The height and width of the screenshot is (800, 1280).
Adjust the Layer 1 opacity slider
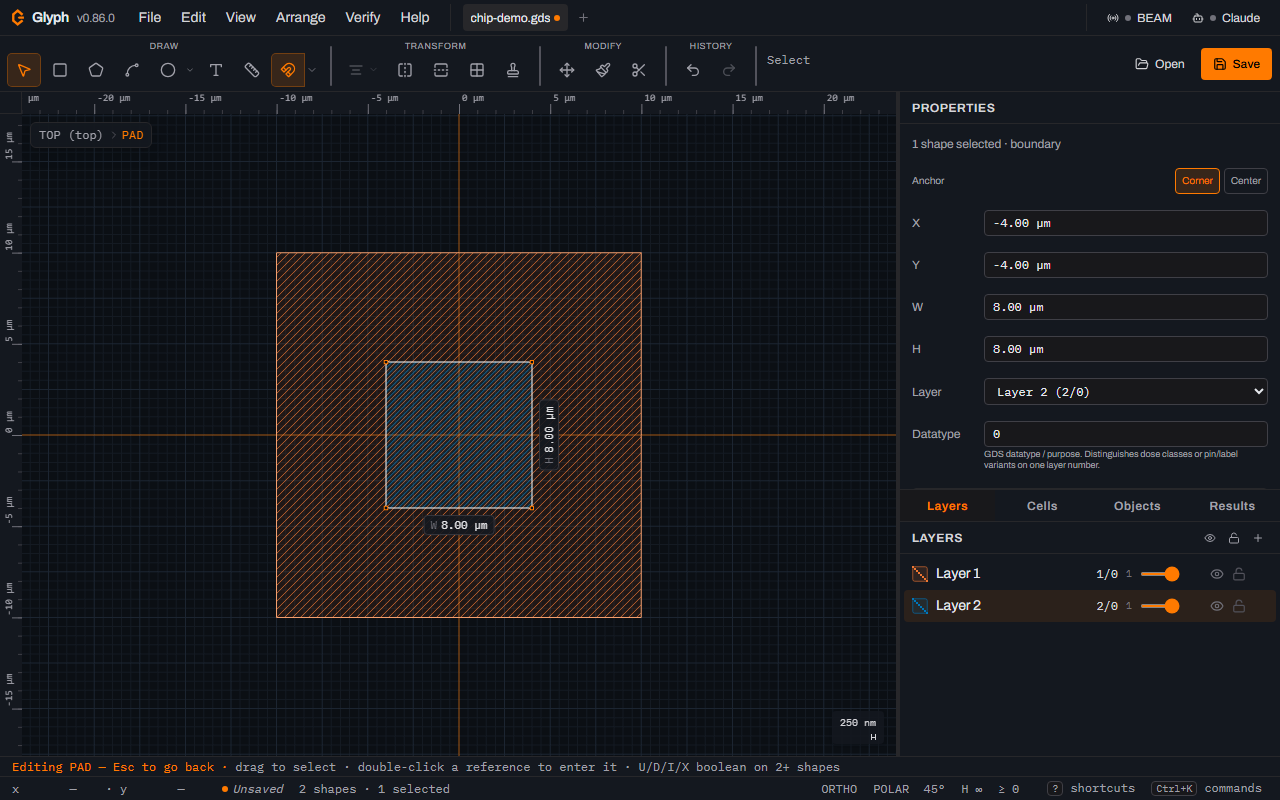coord(1160,574)
